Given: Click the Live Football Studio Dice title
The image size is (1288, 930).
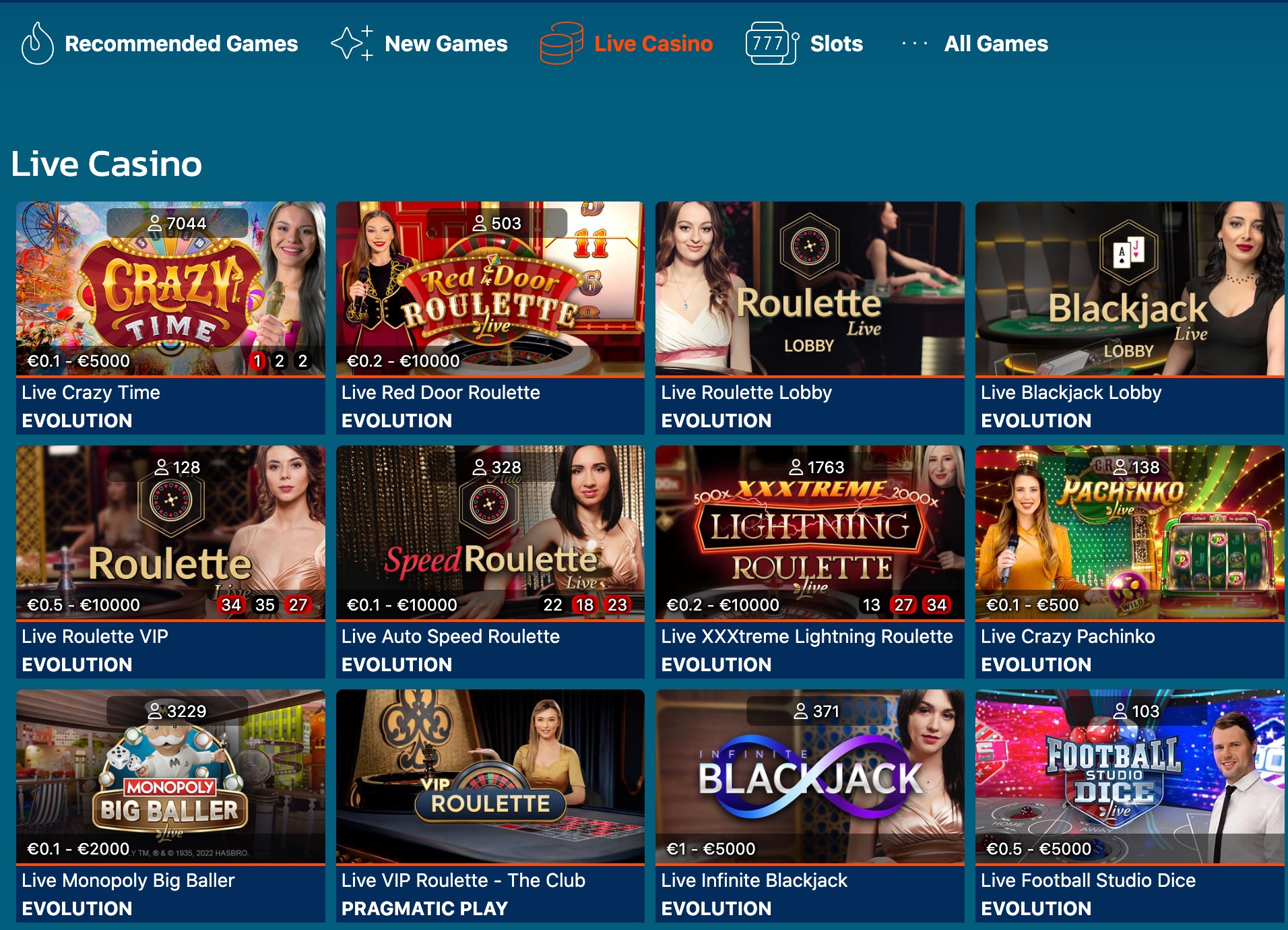Looking at the screenshot, I should [1088, 880].
